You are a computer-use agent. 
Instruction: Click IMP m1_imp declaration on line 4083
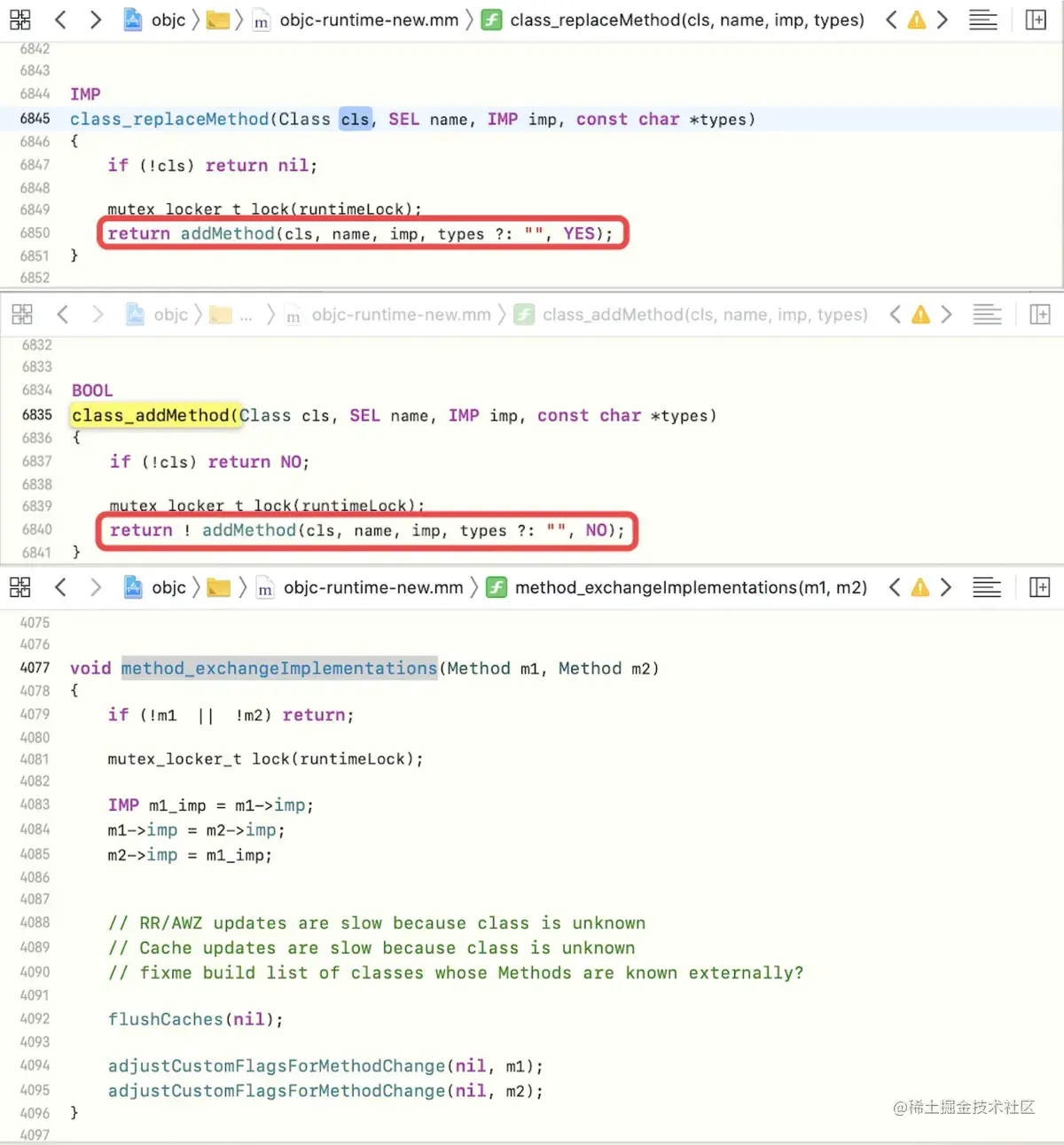[x=211, y=805]
